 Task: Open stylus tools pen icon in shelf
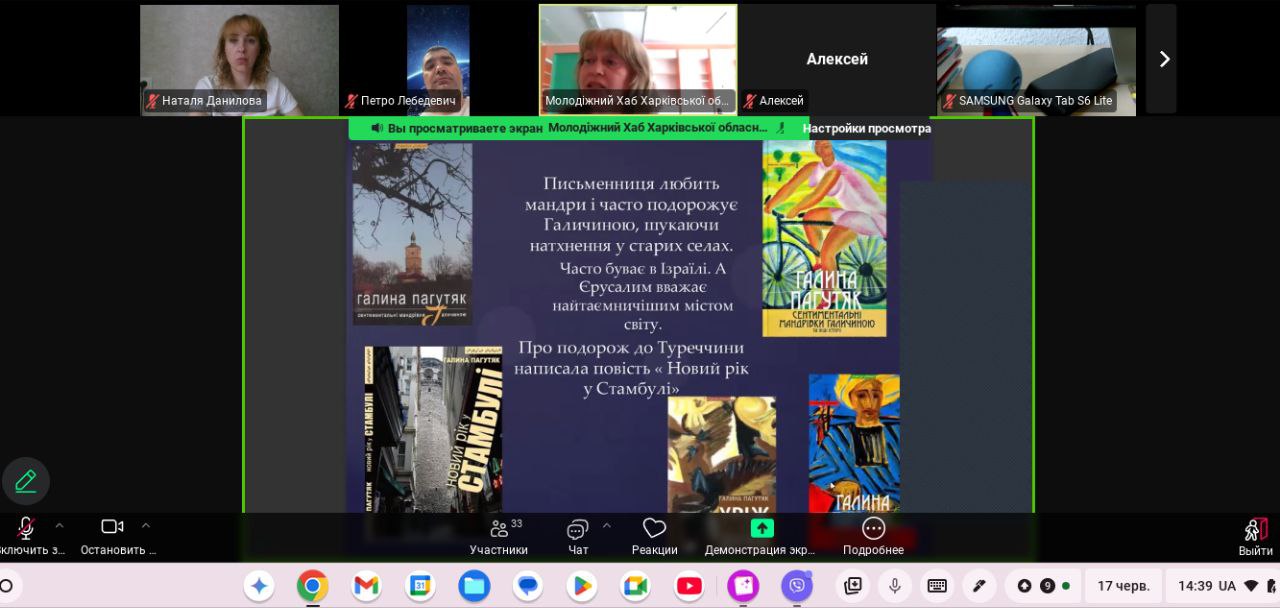click(979, 586)
